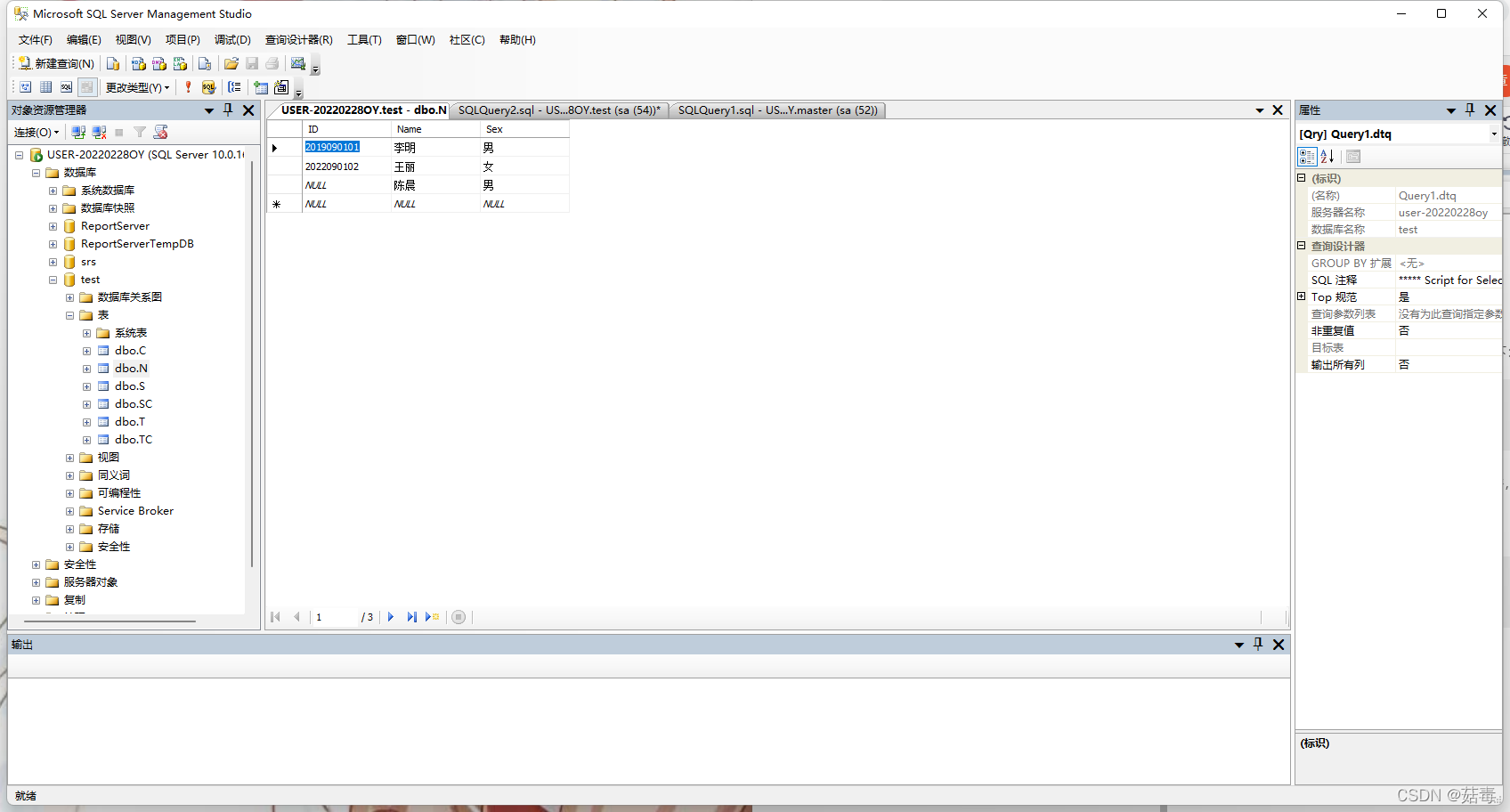Pin the Object Explorer panel with pushpin

(x=228, y=110)
